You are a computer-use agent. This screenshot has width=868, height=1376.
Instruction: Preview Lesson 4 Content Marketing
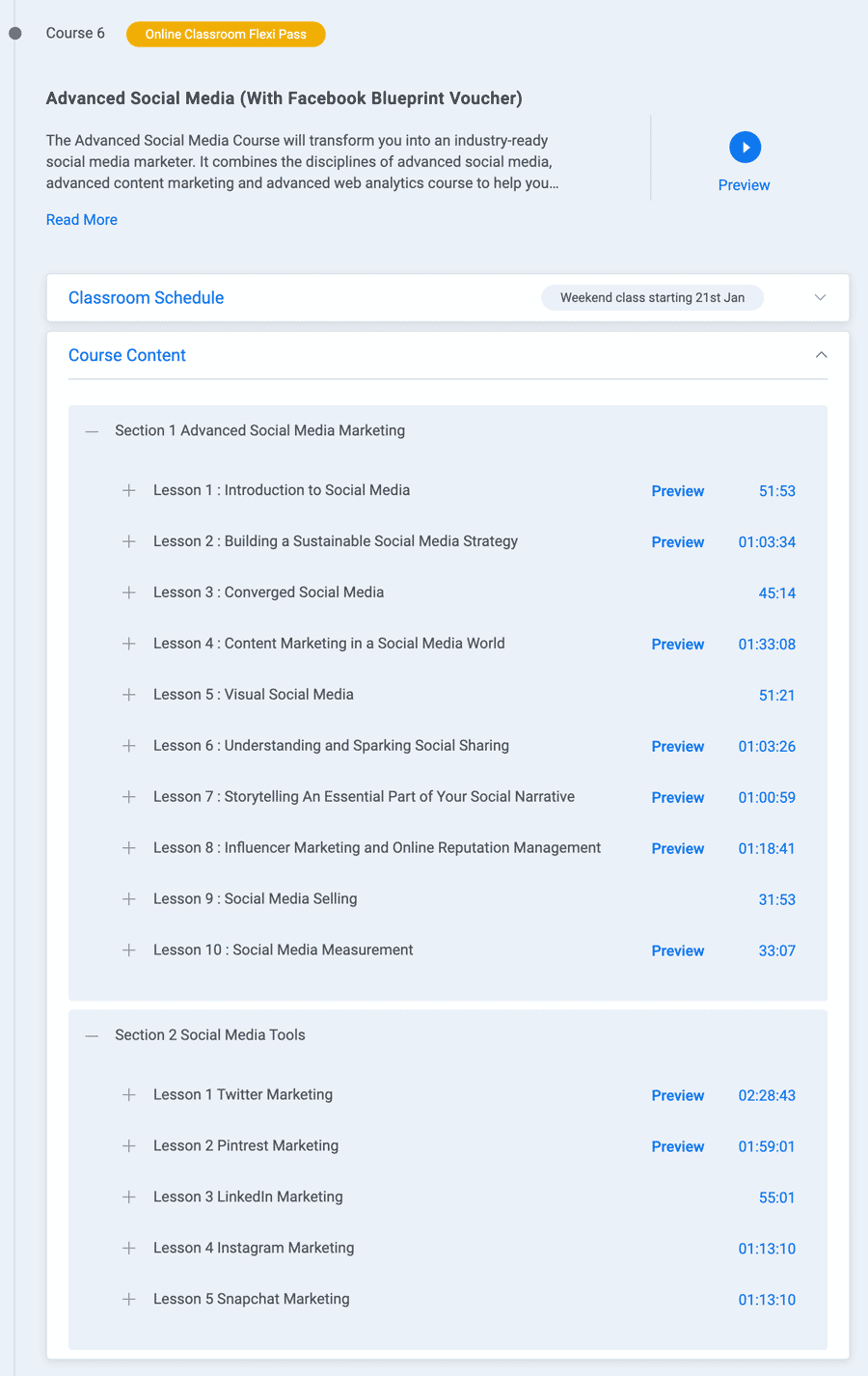click(x=677, y=645)
